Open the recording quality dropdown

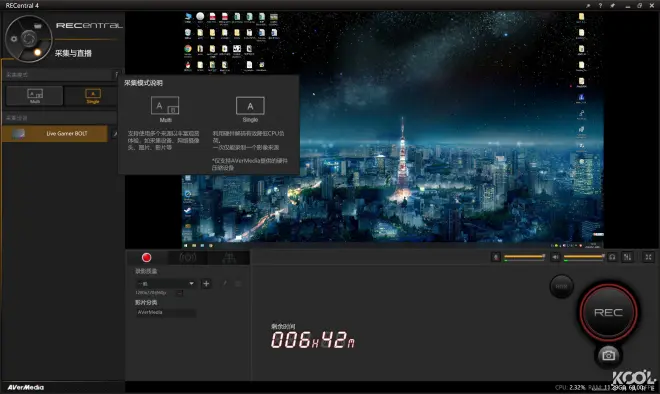[x=166, y=284]
